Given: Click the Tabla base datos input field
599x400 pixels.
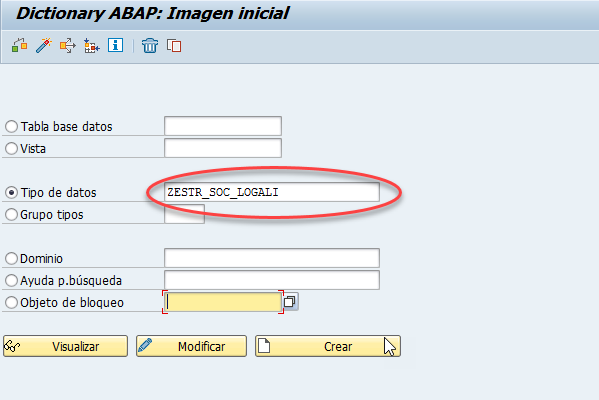Looking at the screenshot, I should pos(223,126).
